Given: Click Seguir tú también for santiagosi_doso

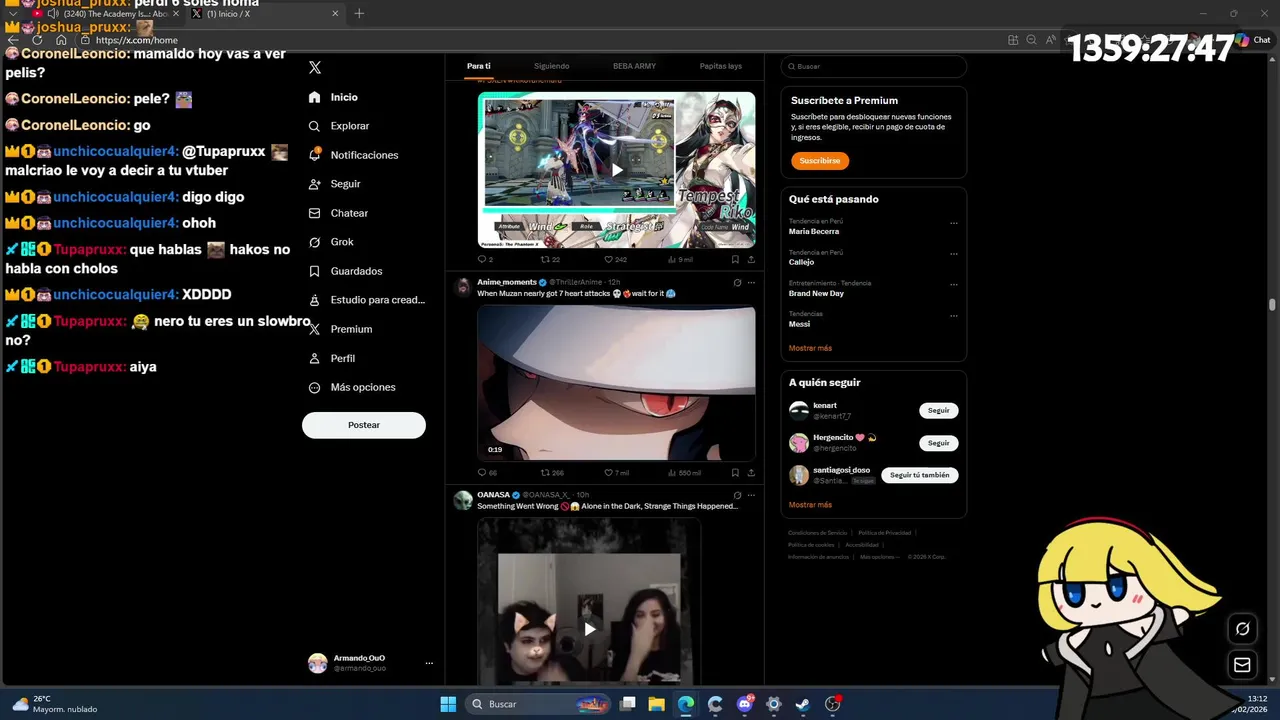Looking at the screenshot, I should pyautogui.click(x=920, y=475).
